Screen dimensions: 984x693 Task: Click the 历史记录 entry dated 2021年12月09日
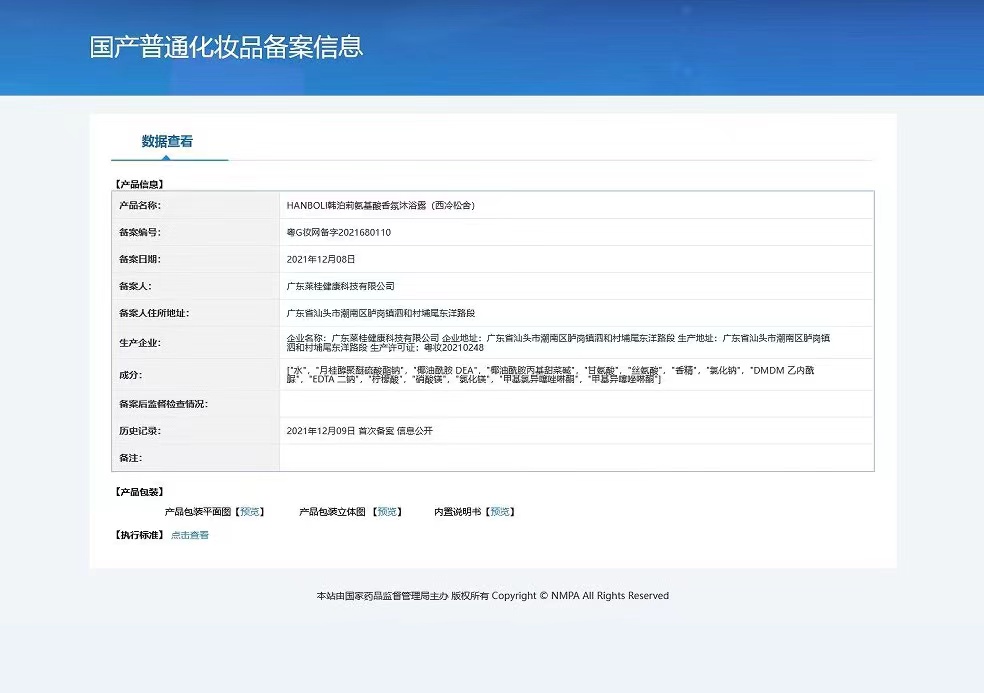359,431
